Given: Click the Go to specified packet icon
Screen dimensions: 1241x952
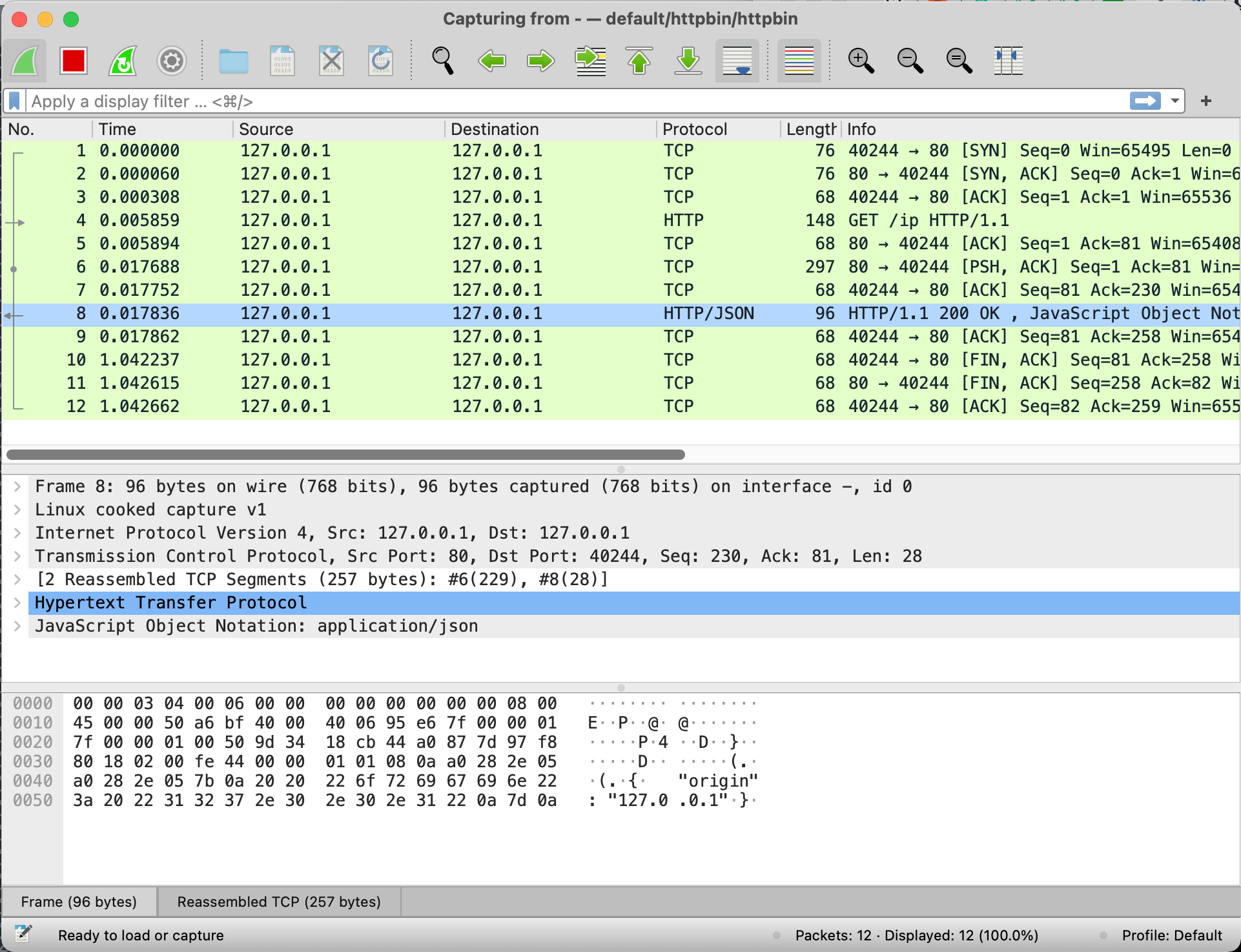Looking at the screenshot, I should [590, 61].
